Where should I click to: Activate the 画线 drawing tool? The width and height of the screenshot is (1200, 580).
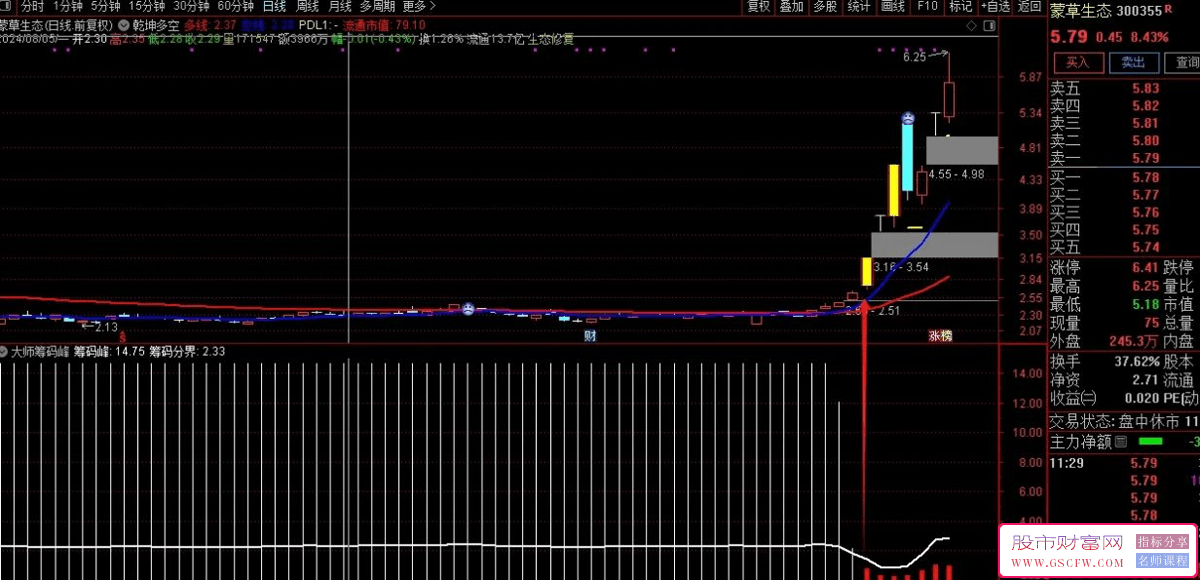coord(893,6)
